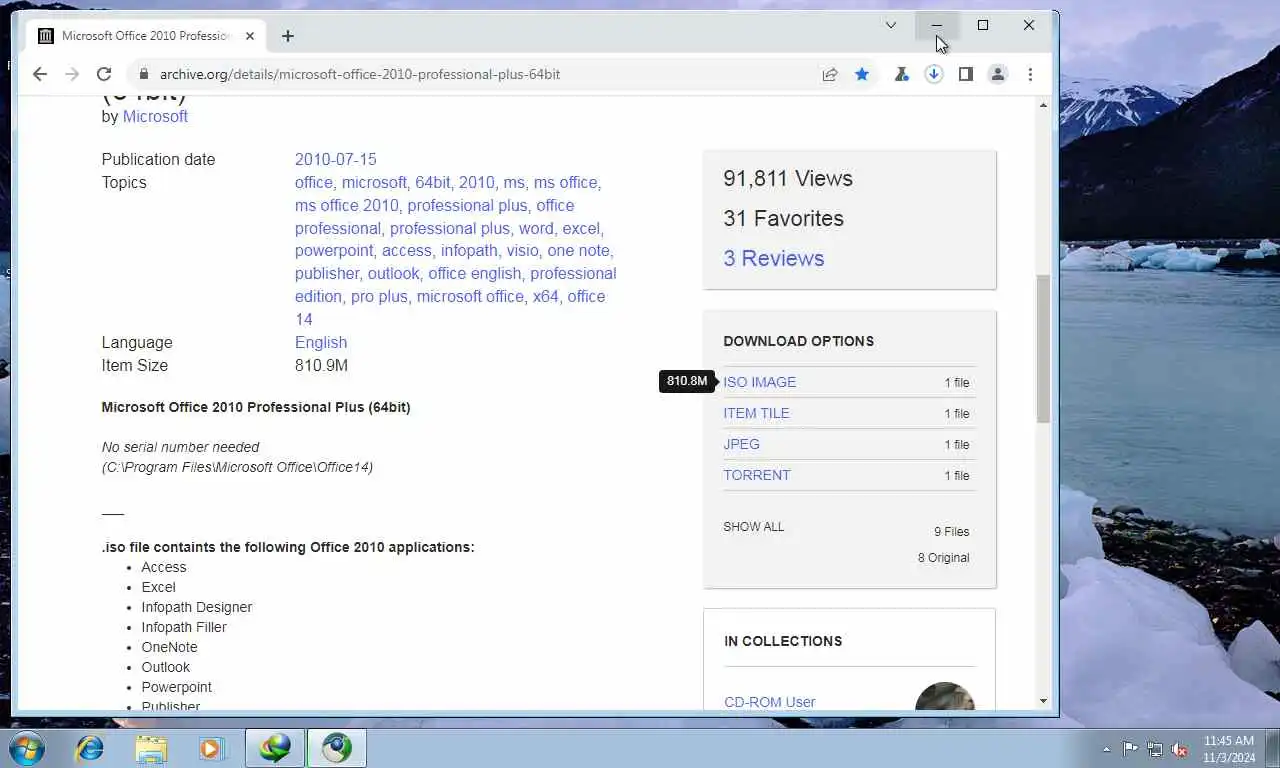Open Internet Download Manager taskbar icon
Image resolution: width=1280 pixels, height=768 pixels.
pos(275,748)
